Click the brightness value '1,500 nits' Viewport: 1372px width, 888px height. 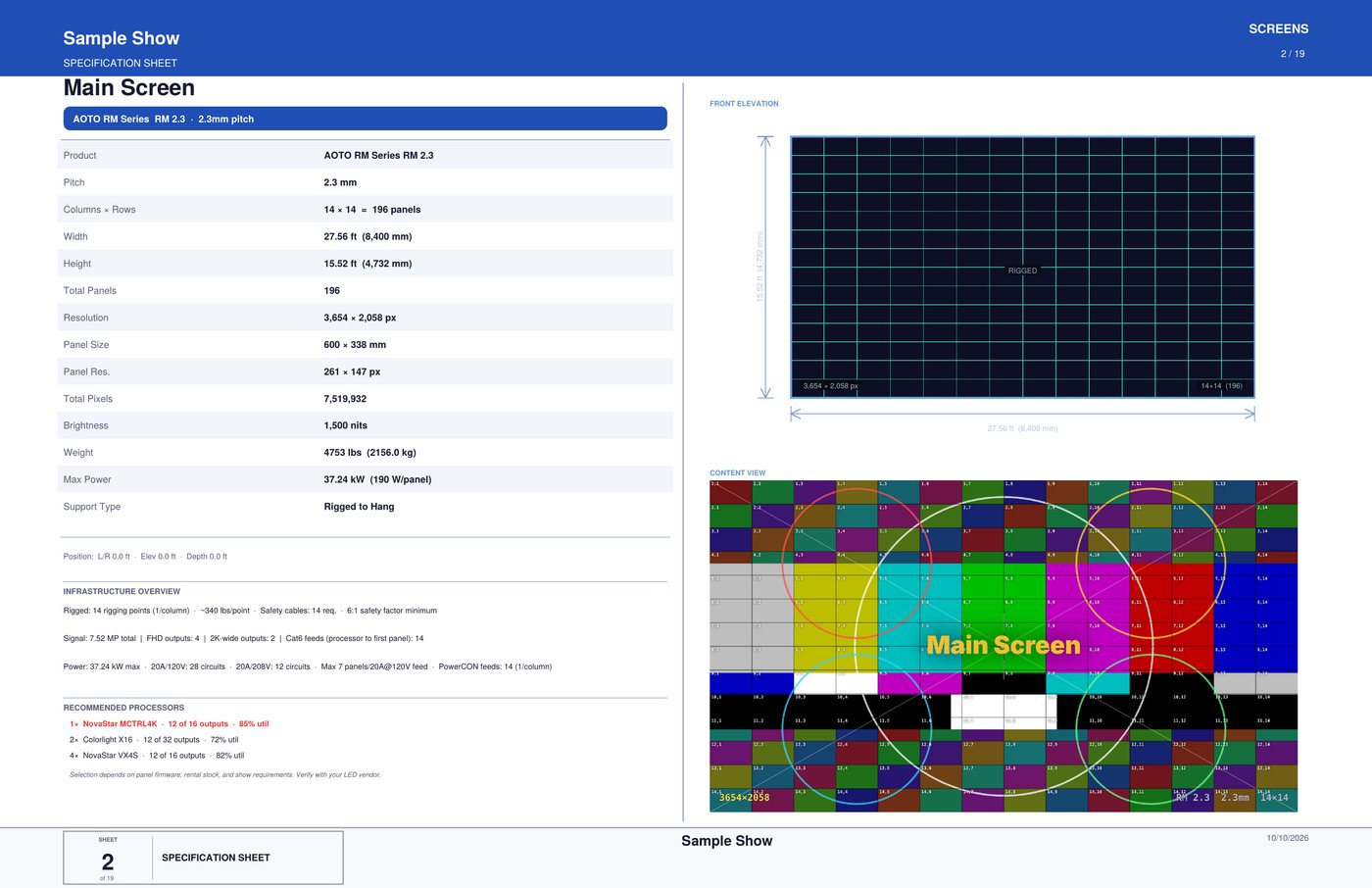[x=346, y=425]
